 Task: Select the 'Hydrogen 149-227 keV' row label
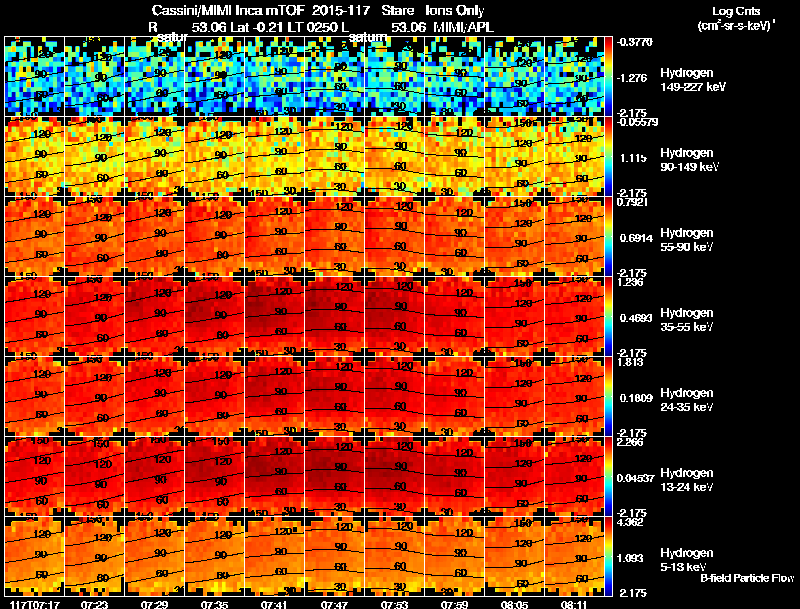(692, 80)
